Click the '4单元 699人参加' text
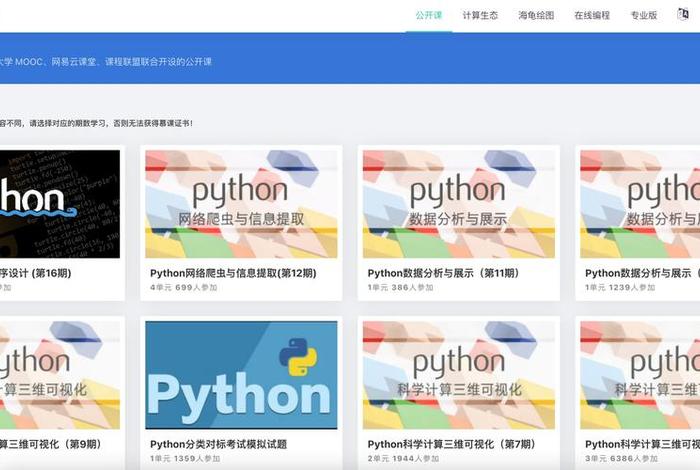The image size is (700, 470). [x=183, y=287]
